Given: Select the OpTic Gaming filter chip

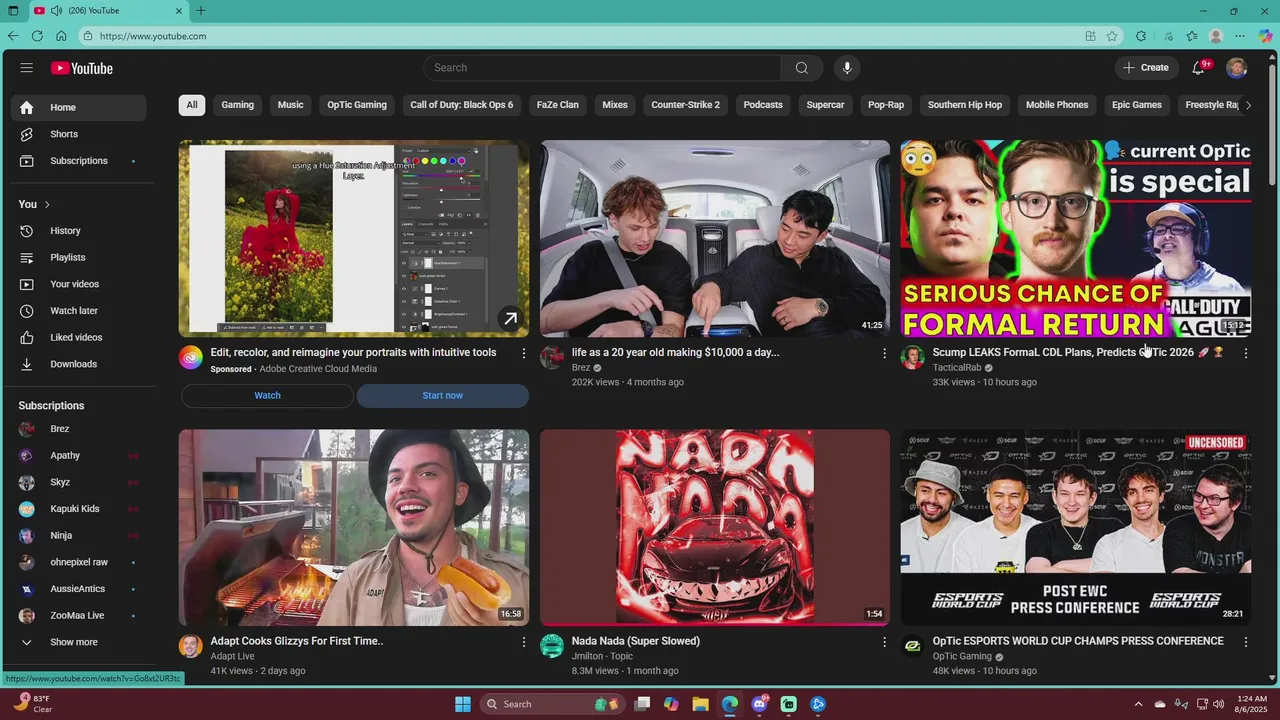Looking at the screenshot, I should pyautogui.click(x=357, y=105).
